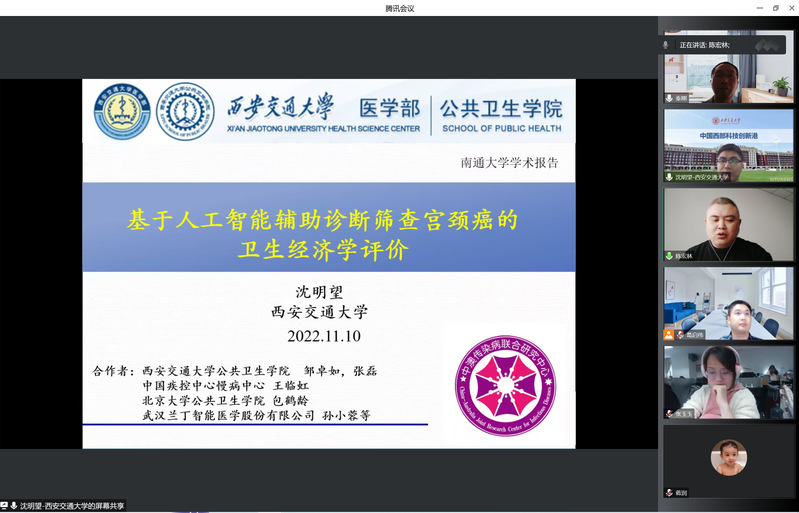This screenshot has width=799, height=513.
Task: Click the line 武汉兰丁智能医学股份有限公司 孙小蓉等
Action: click(256, 415)
